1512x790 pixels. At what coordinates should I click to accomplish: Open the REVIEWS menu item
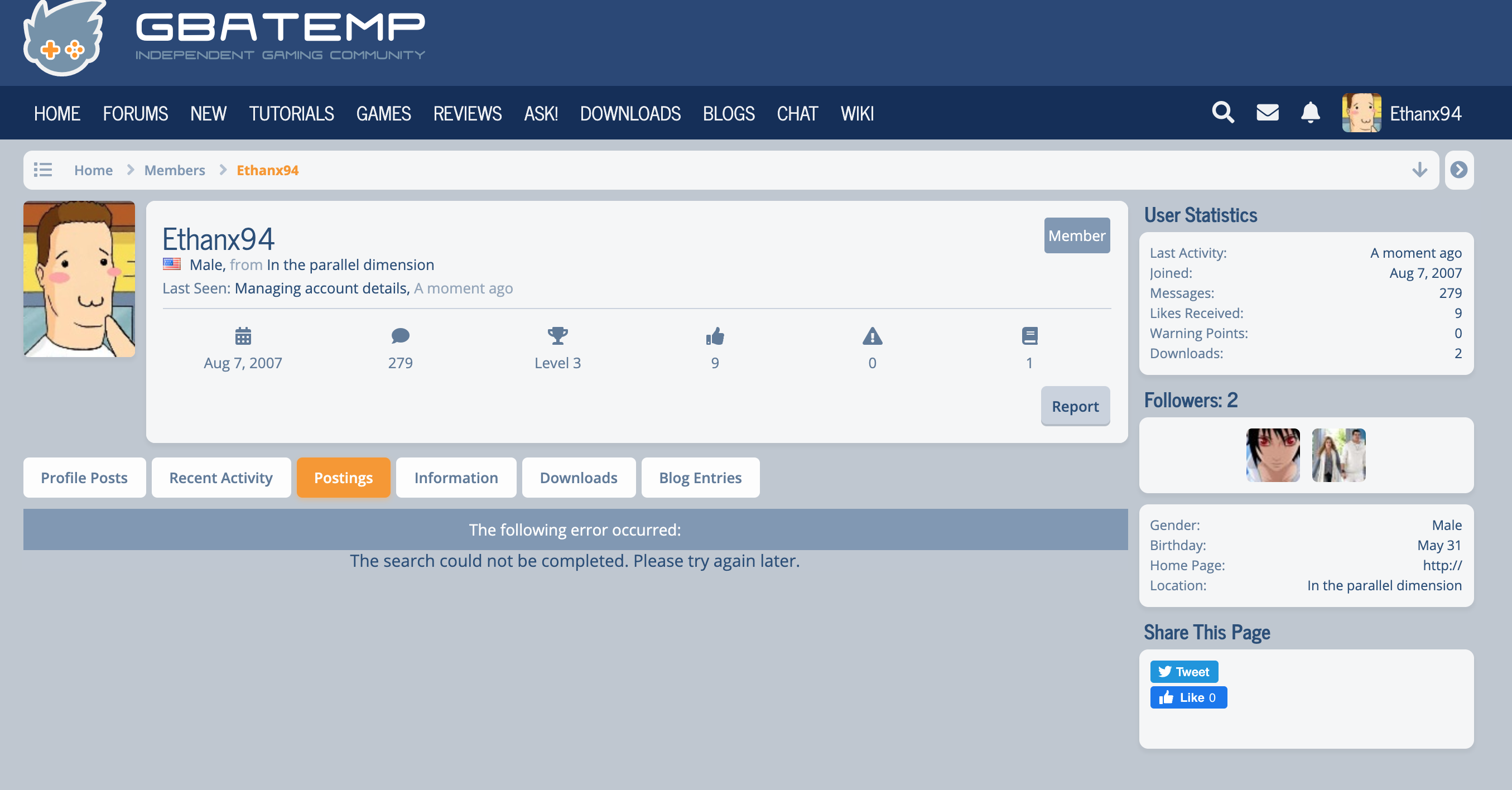tap(468, 113)
